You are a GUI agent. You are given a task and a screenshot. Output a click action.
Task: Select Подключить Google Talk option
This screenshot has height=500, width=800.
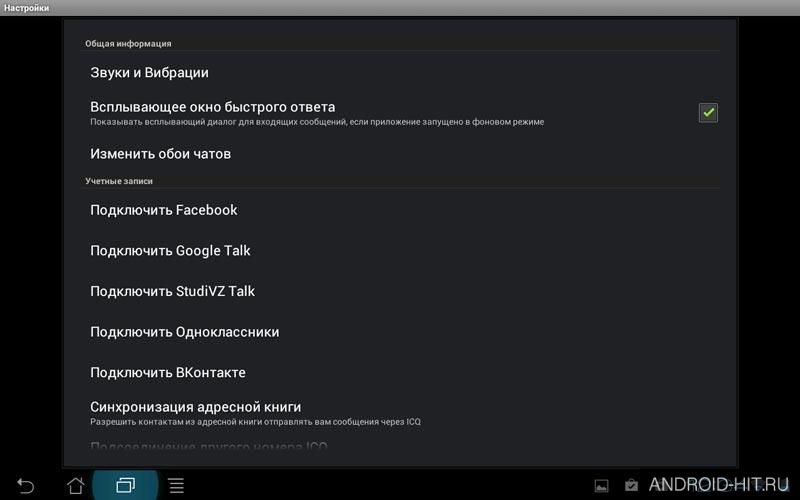(x=400, y=251)
